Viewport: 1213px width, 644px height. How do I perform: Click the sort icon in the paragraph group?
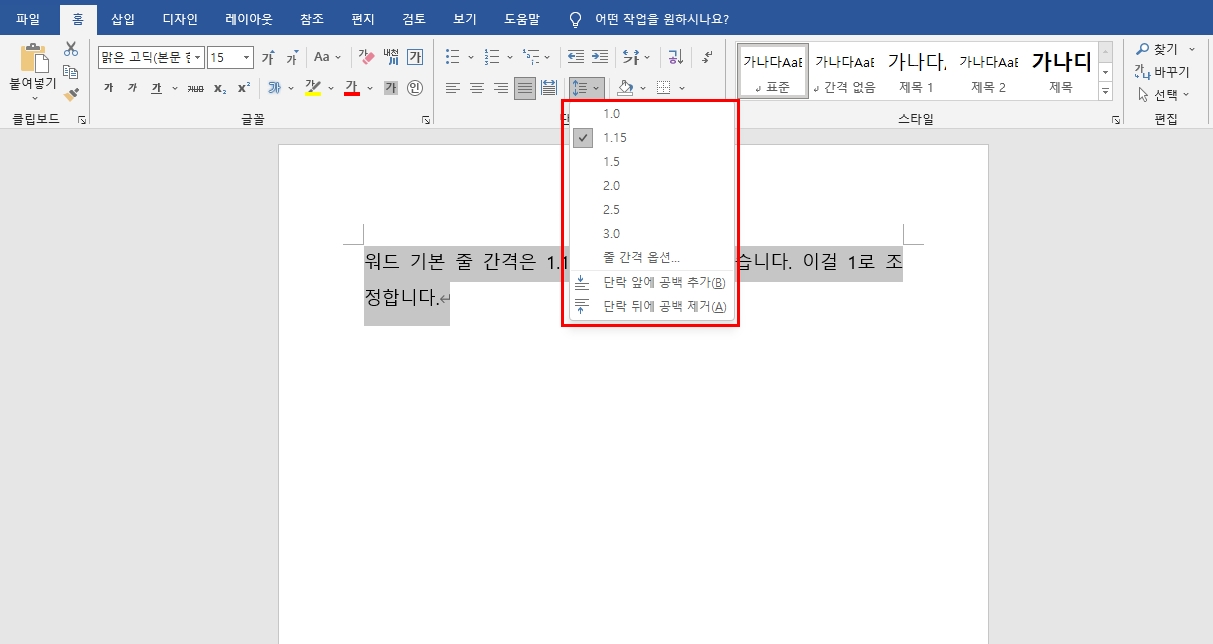click(676, 57)
